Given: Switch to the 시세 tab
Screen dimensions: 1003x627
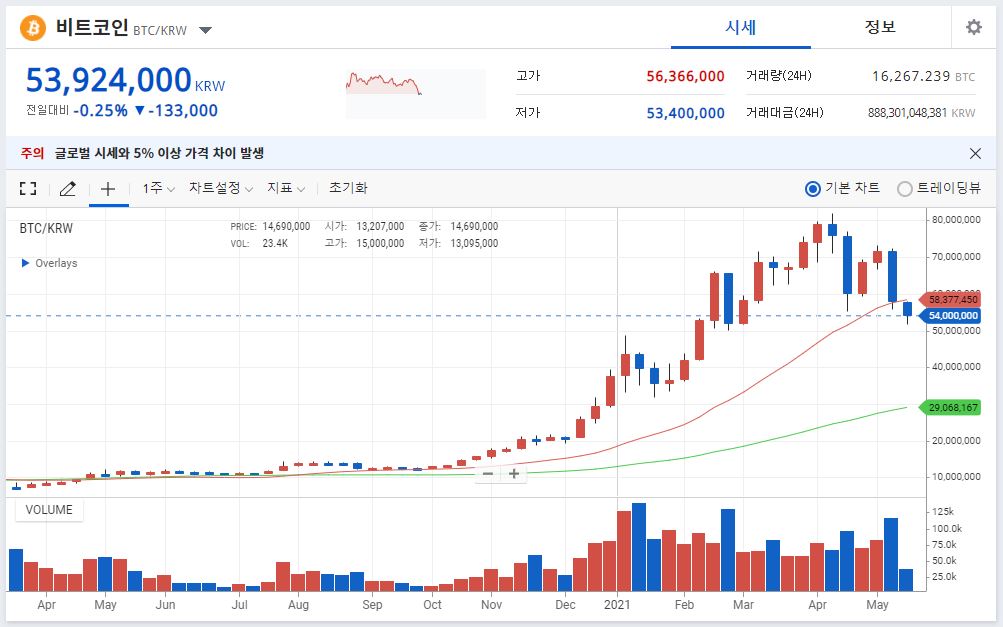Looking at the screenshot, I should (741, 27).
